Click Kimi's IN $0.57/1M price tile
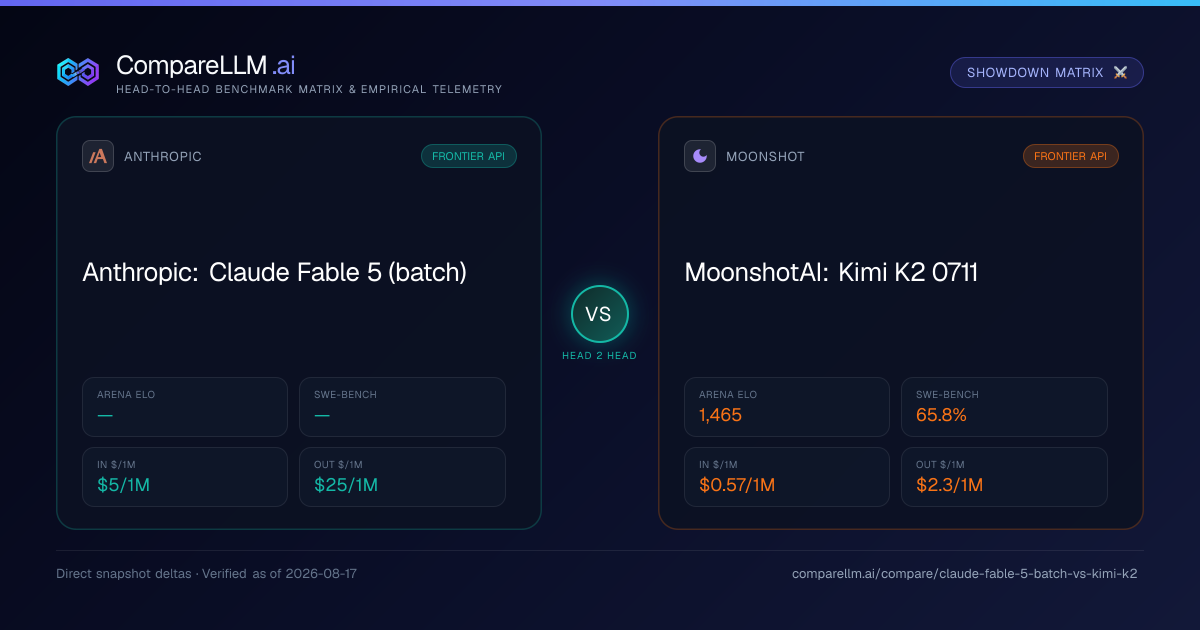Image resolution: width=1200 pixels, height=630 pixels. coord(787,477)
